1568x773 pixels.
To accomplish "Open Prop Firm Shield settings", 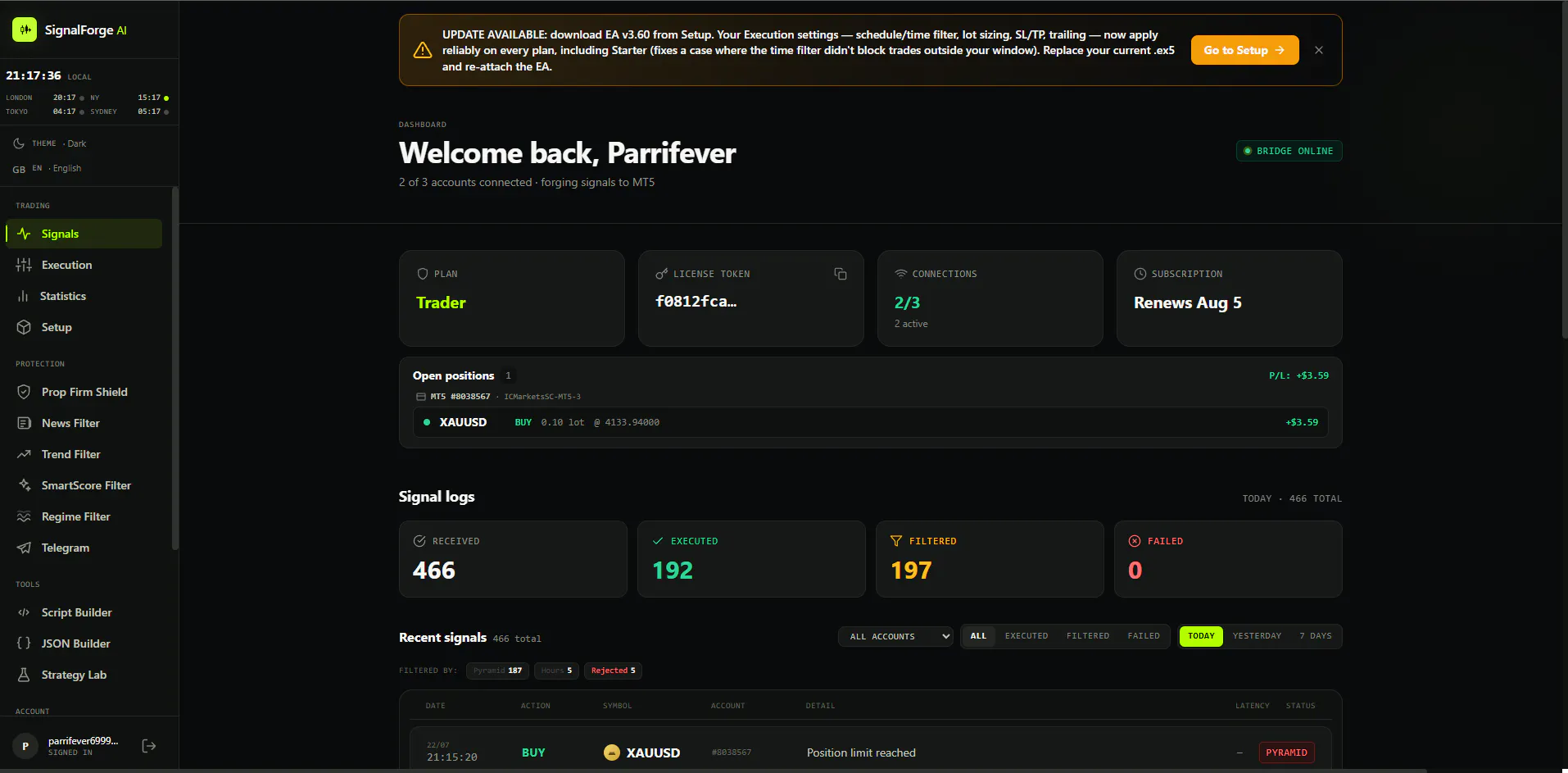I will click(84, 392).
